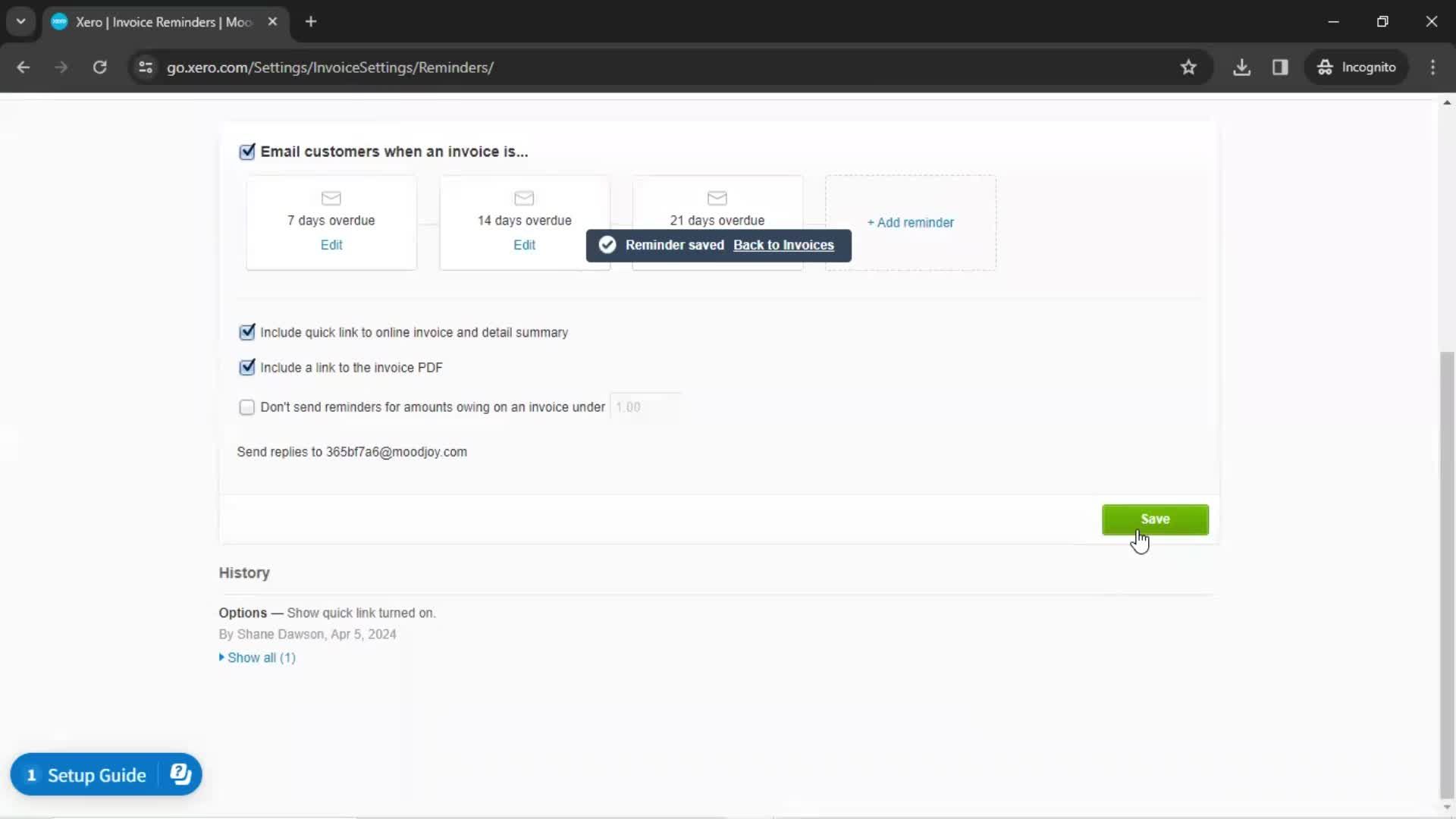Click the envelope icon for 21 days overdue

coord(717,198)
